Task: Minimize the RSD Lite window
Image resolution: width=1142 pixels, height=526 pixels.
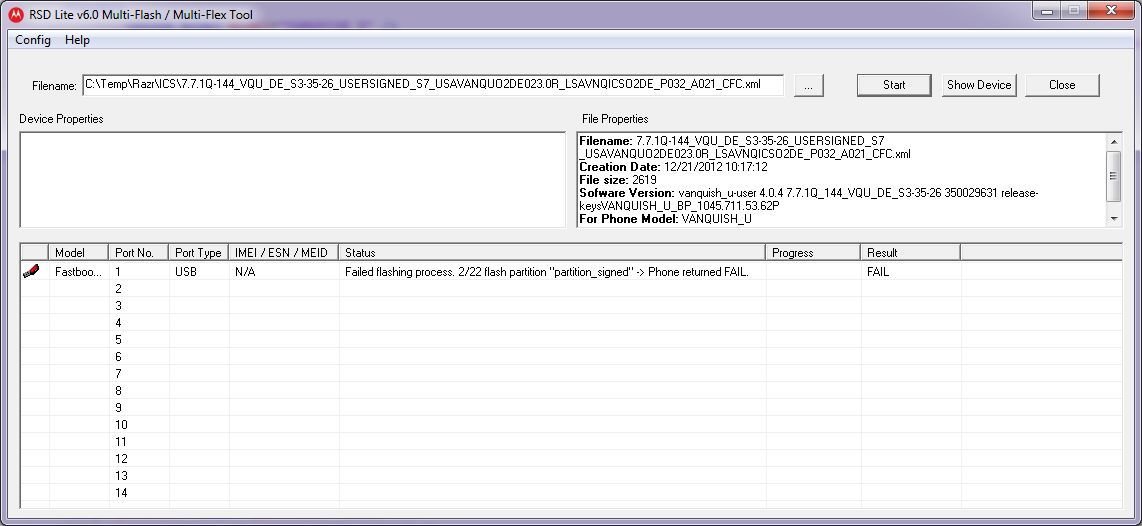Action: 1047,11
